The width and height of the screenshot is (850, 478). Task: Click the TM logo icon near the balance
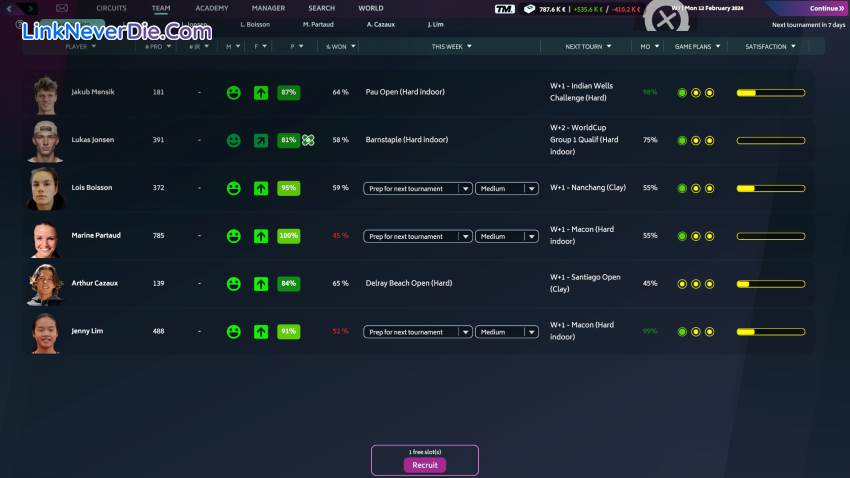[505, 8]
